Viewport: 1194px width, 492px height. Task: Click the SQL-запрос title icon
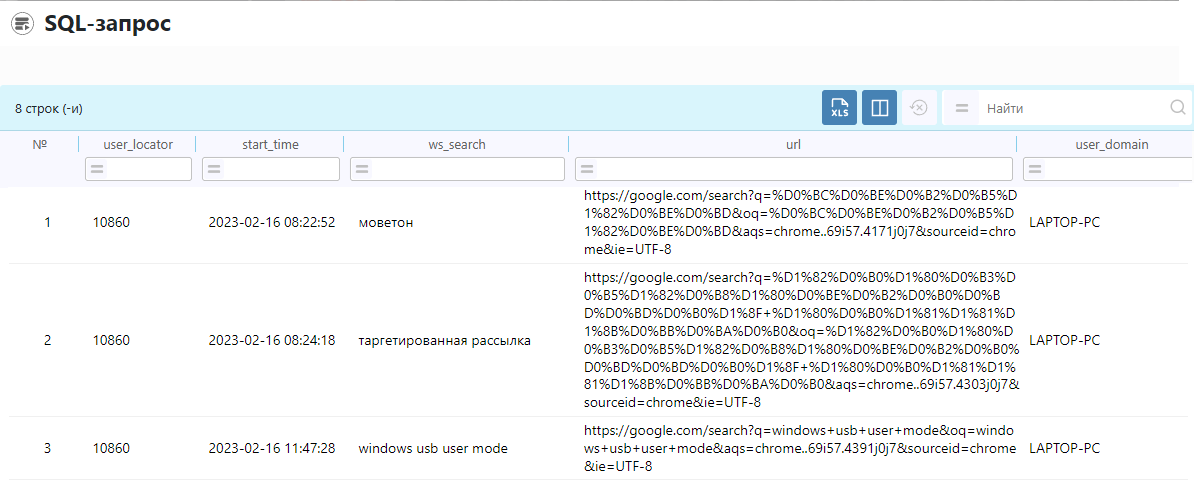pos(22,25)
